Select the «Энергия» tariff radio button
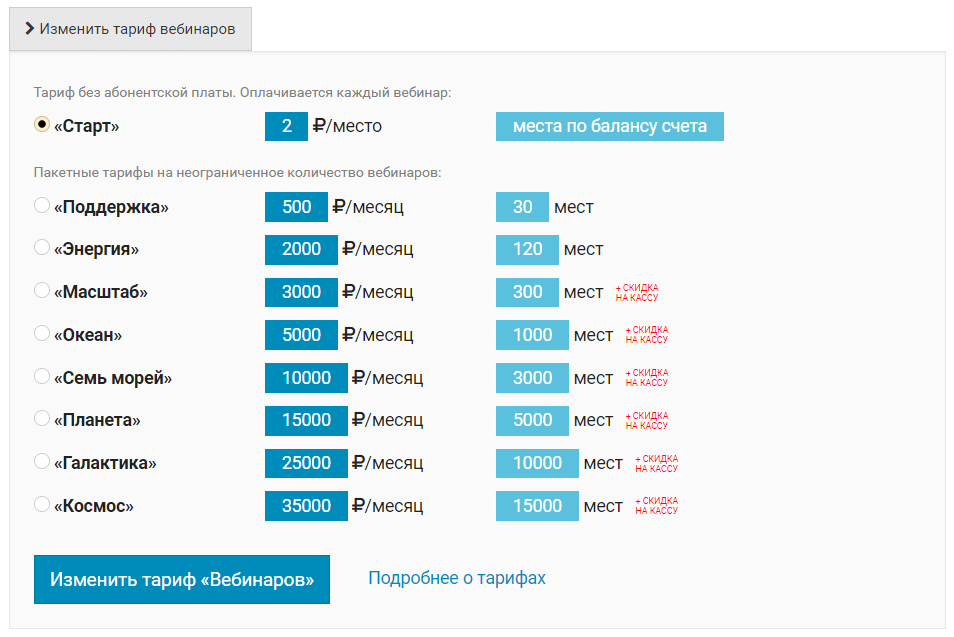The width and height of the screenshot is (954, 637). [x=42, y=248]
